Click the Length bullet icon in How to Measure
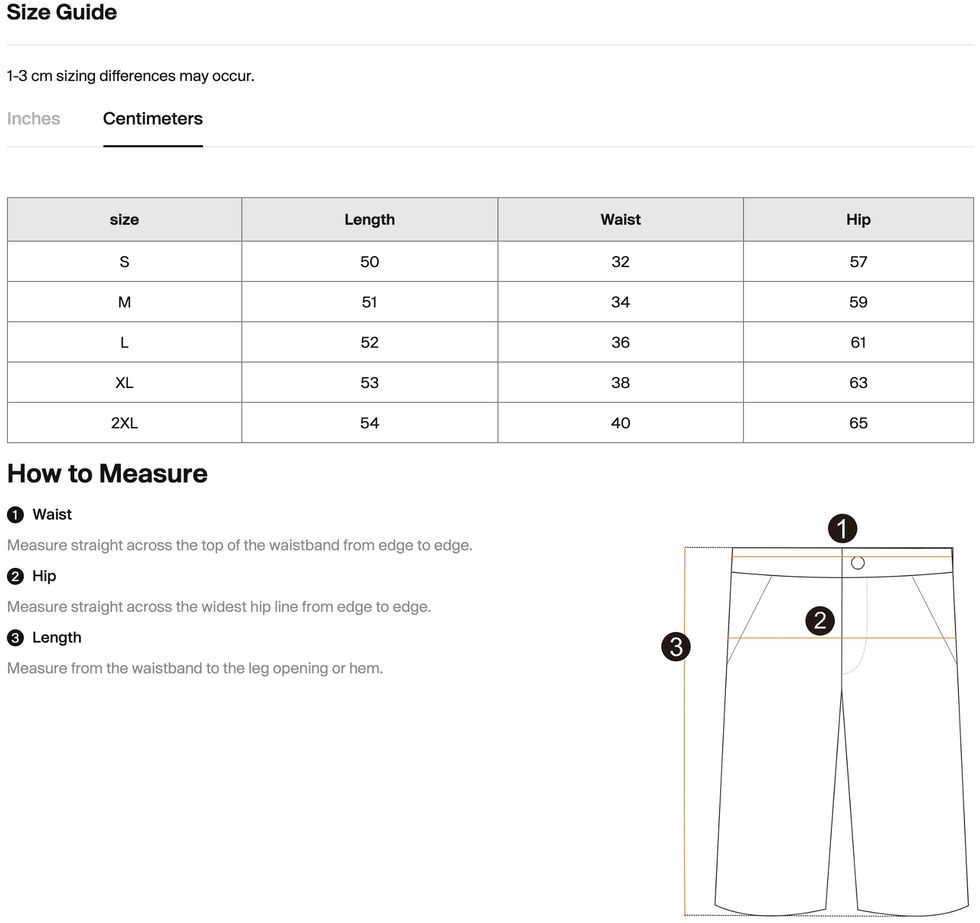 coord(15,638)
